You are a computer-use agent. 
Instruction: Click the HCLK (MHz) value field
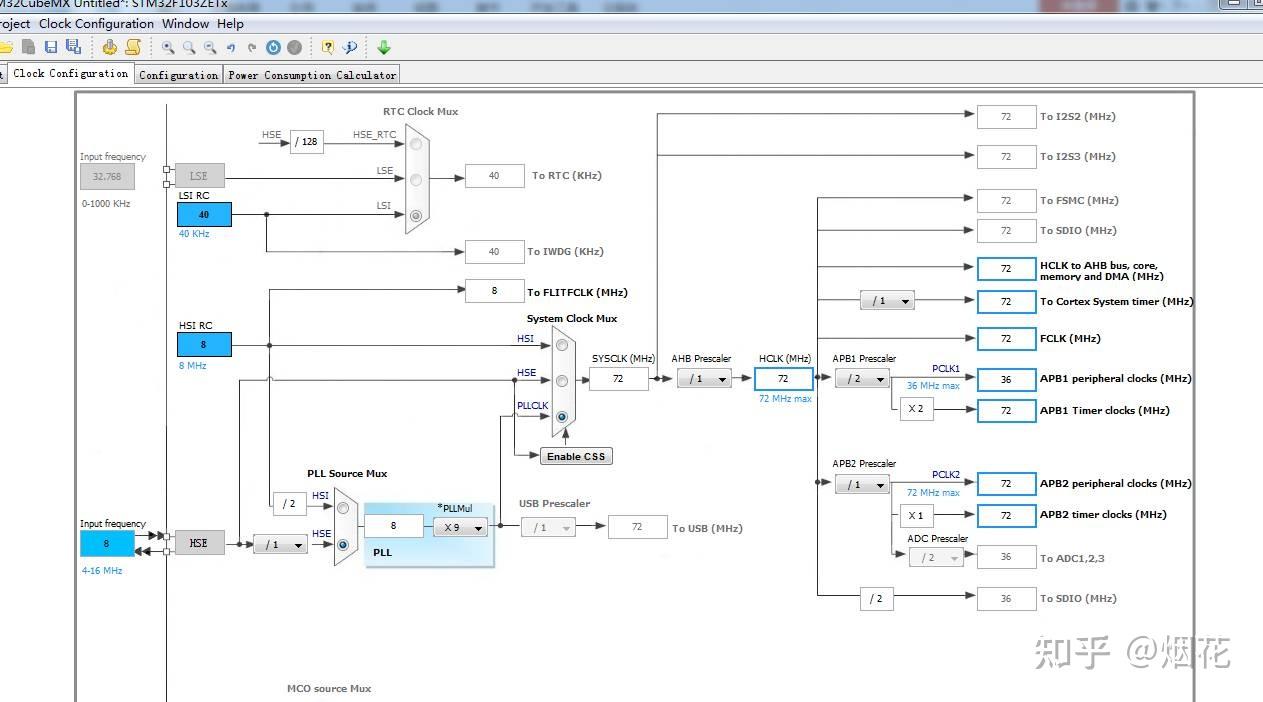(x=783, y=379)
